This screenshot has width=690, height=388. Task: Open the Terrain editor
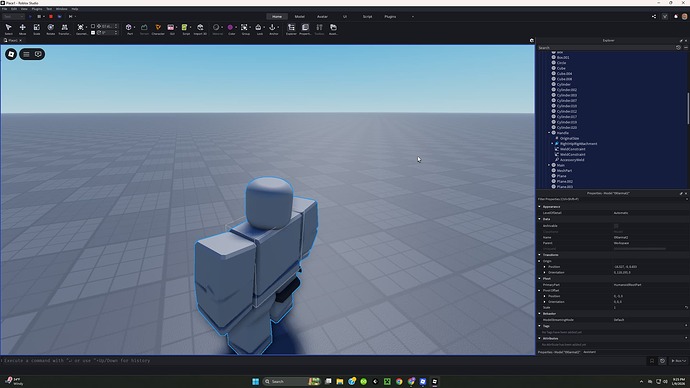(144, 29)
